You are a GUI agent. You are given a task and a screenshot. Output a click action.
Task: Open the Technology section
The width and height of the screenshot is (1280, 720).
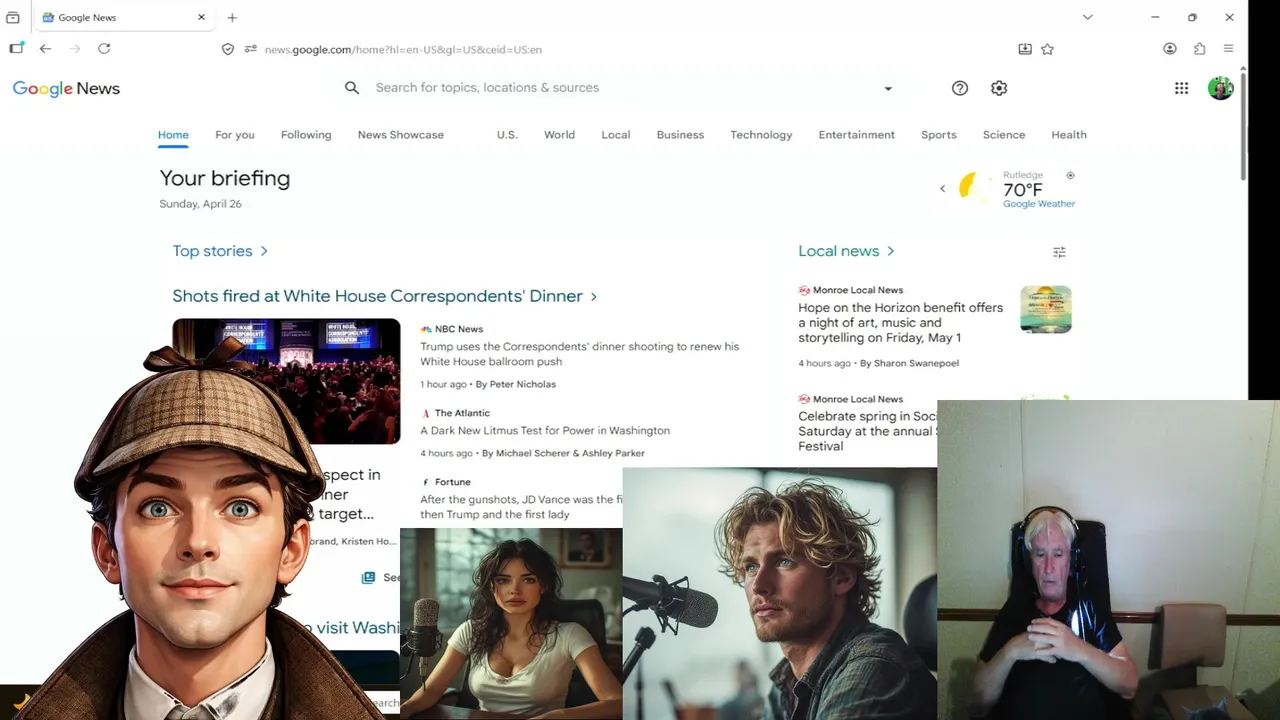(x=761, y=135)
